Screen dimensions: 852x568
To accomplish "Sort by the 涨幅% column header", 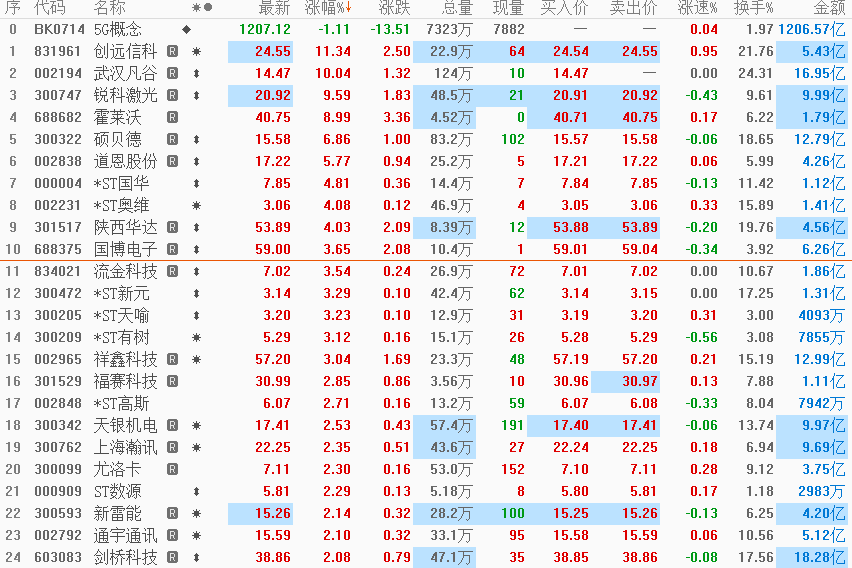I will (328, 8).
